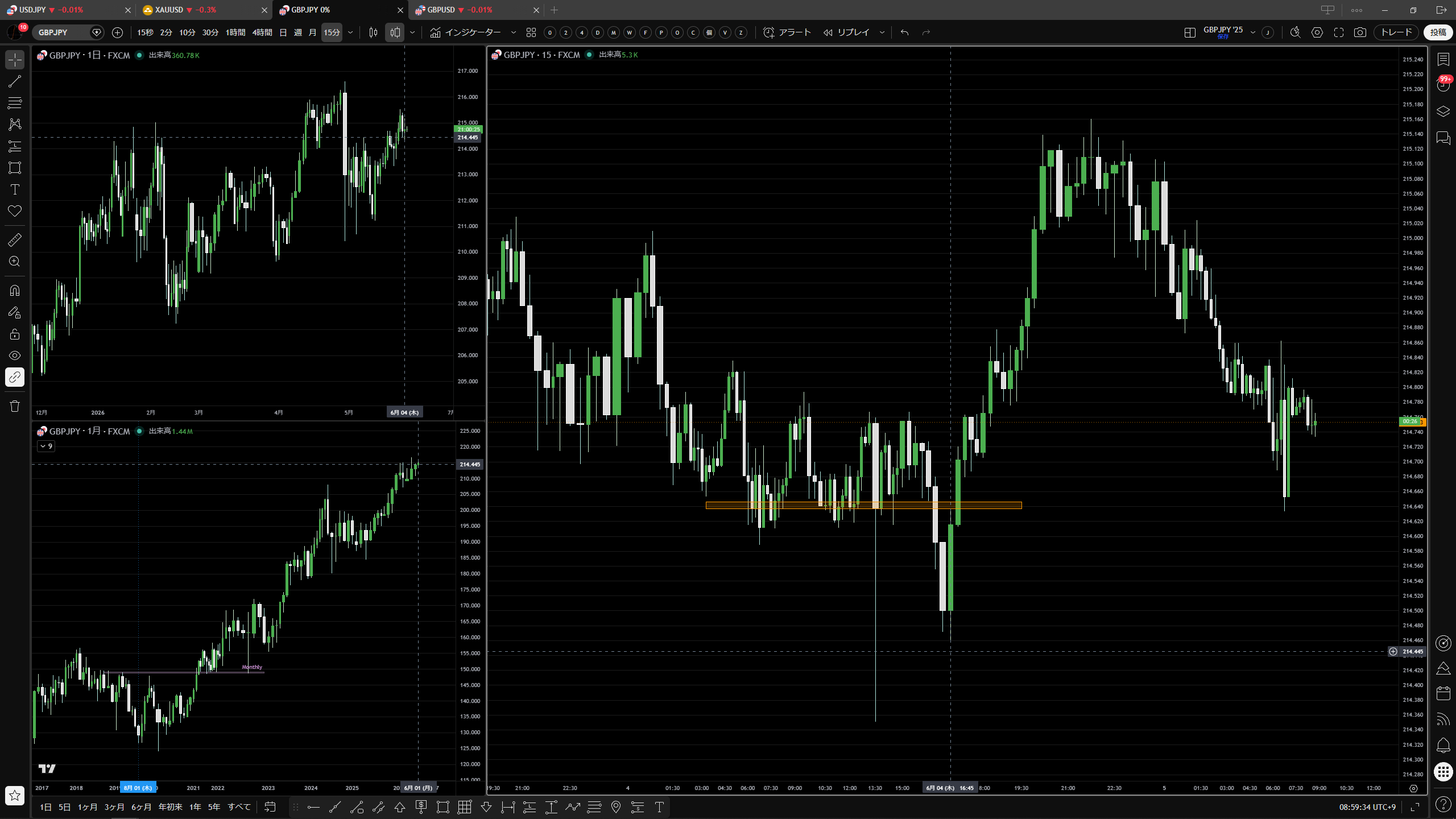
Task: Expand the timeframe interval dropdown arrow
Action: (x=350, y=32)
